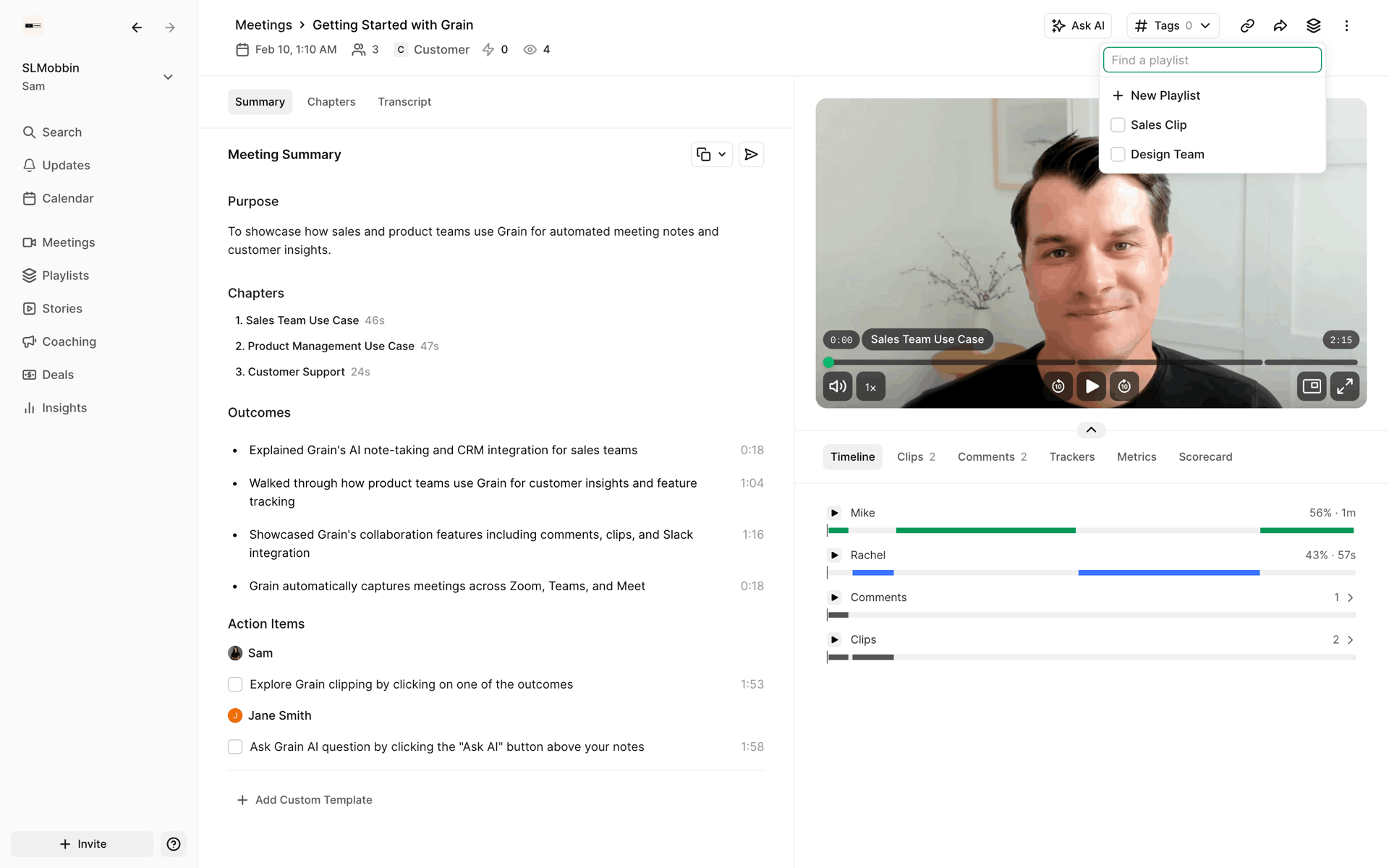The image size is (1389, 868).
Task: Open Coaching in the sidebar
Action: click(x=59, y=341)
